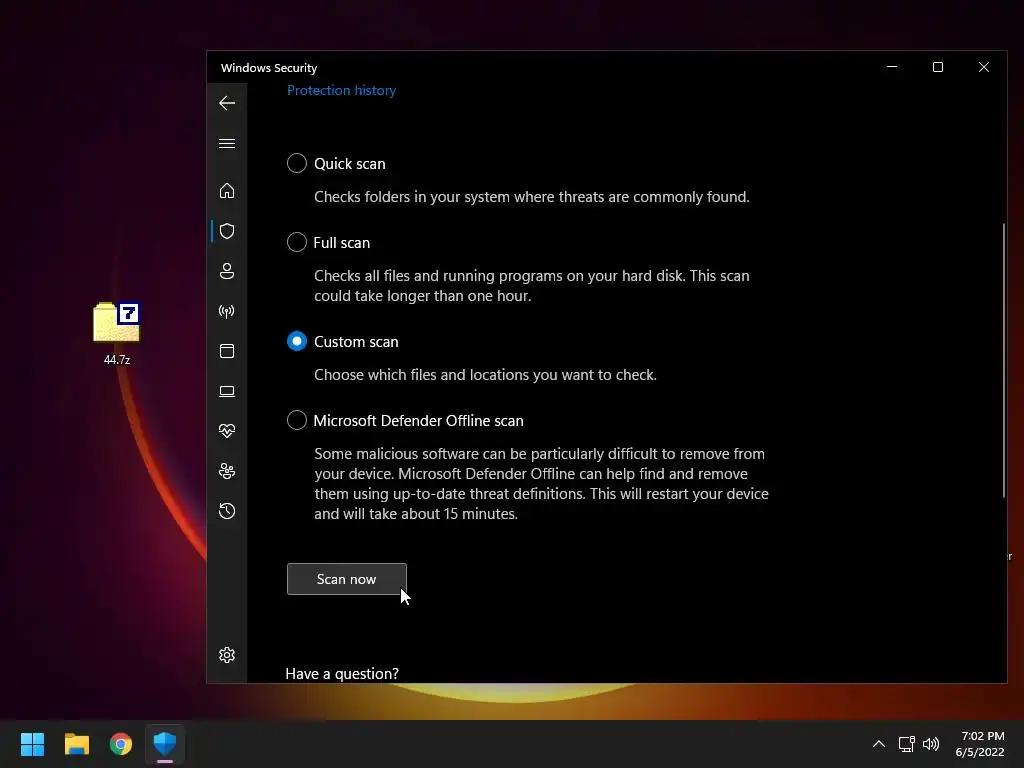Open the Protection history link
The height and width of the screenshot is (768, 1024).
pyautogui.click(x=342, y=90)
